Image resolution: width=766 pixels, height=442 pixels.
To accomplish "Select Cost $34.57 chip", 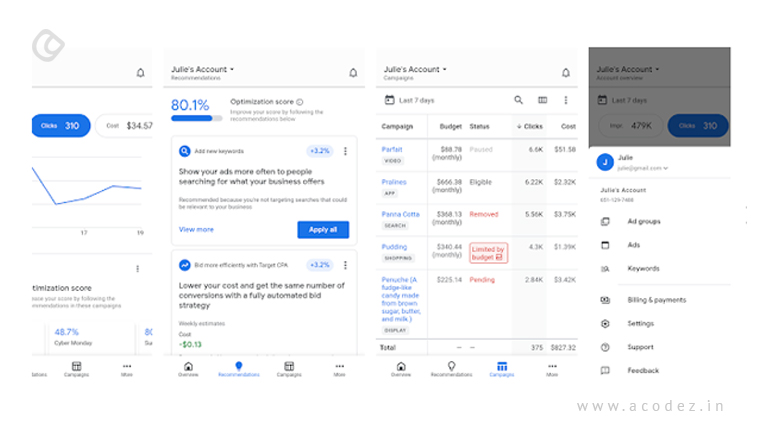I will 124,126.
